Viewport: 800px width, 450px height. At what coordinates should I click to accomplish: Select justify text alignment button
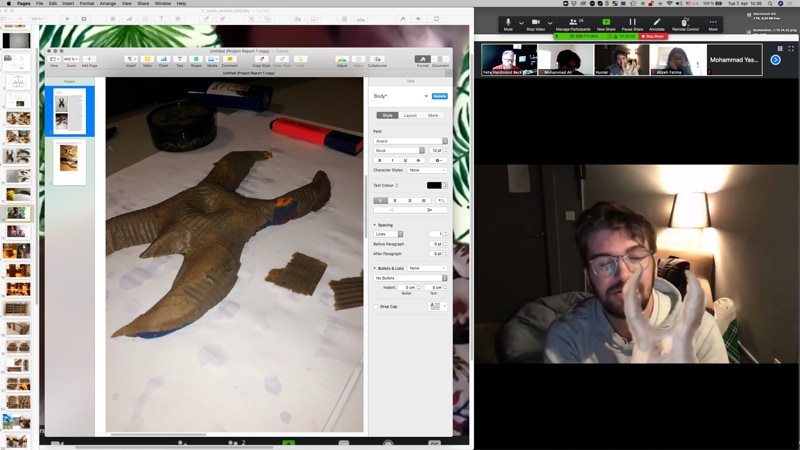point(423,201)
